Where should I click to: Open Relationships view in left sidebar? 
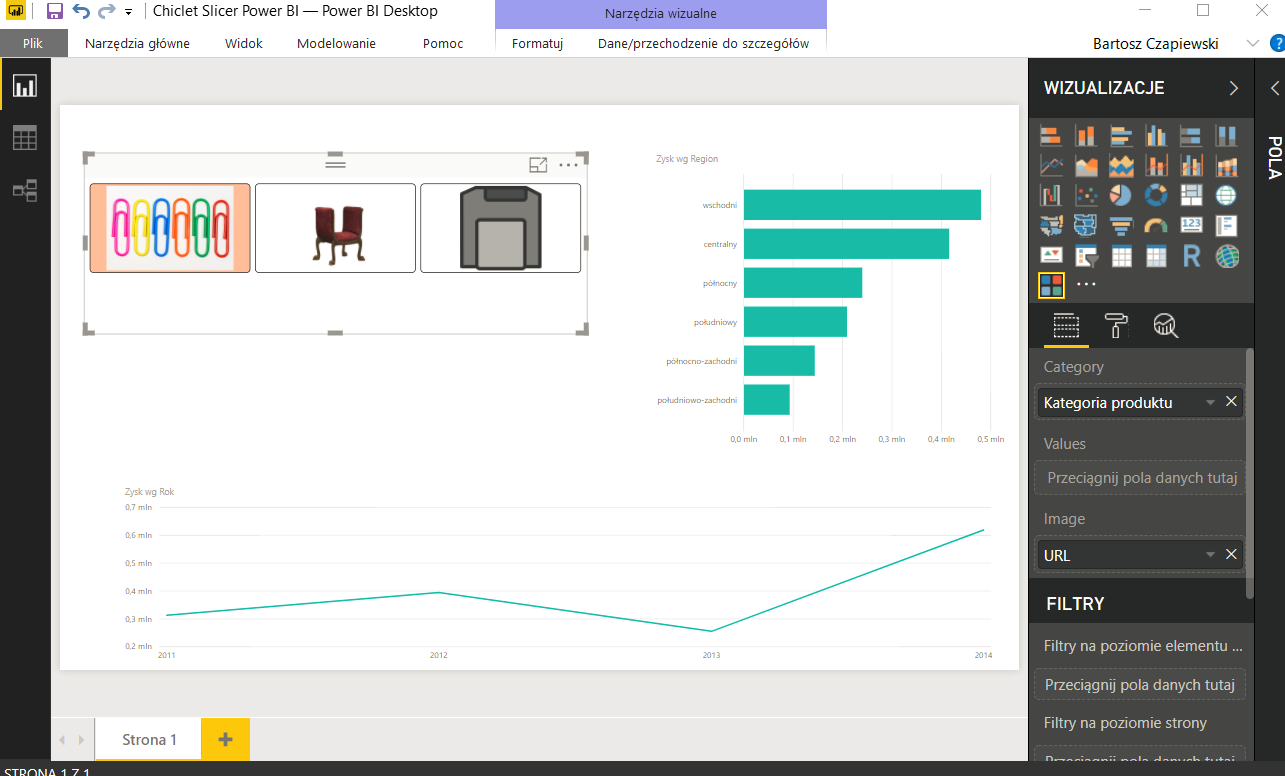24,190
